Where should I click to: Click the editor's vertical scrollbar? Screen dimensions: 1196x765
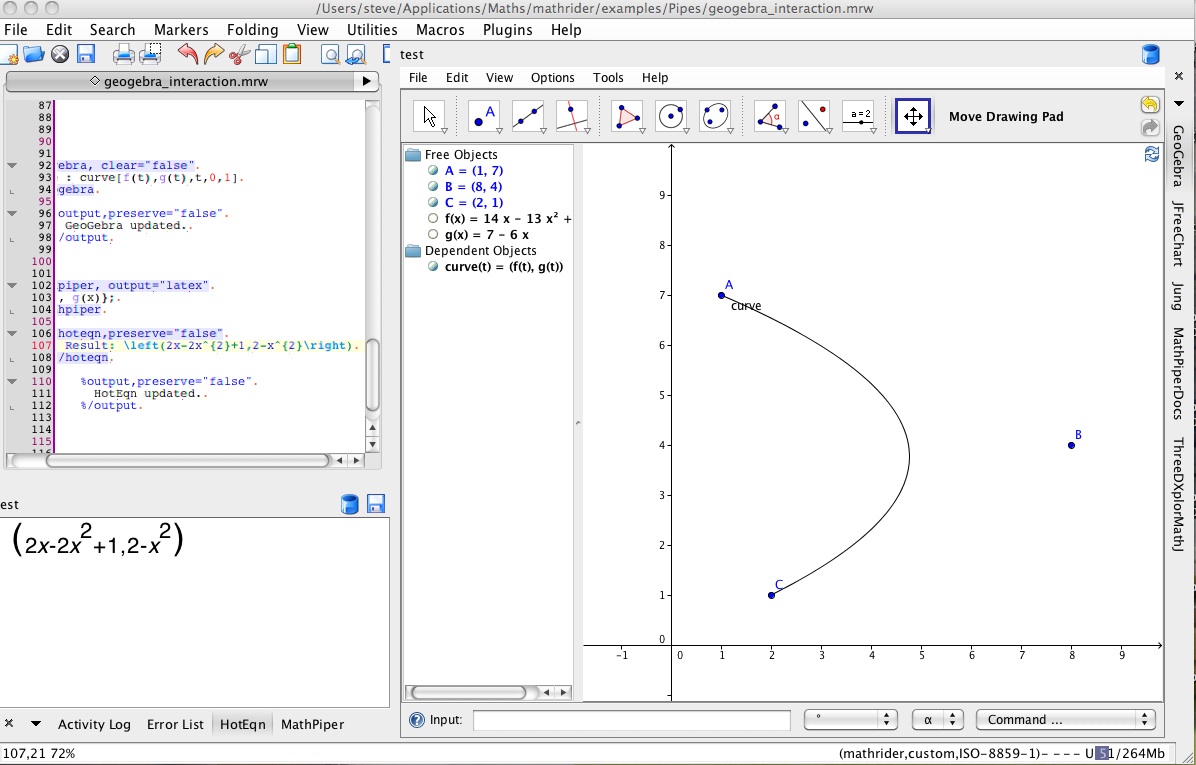tap(373, 375)
